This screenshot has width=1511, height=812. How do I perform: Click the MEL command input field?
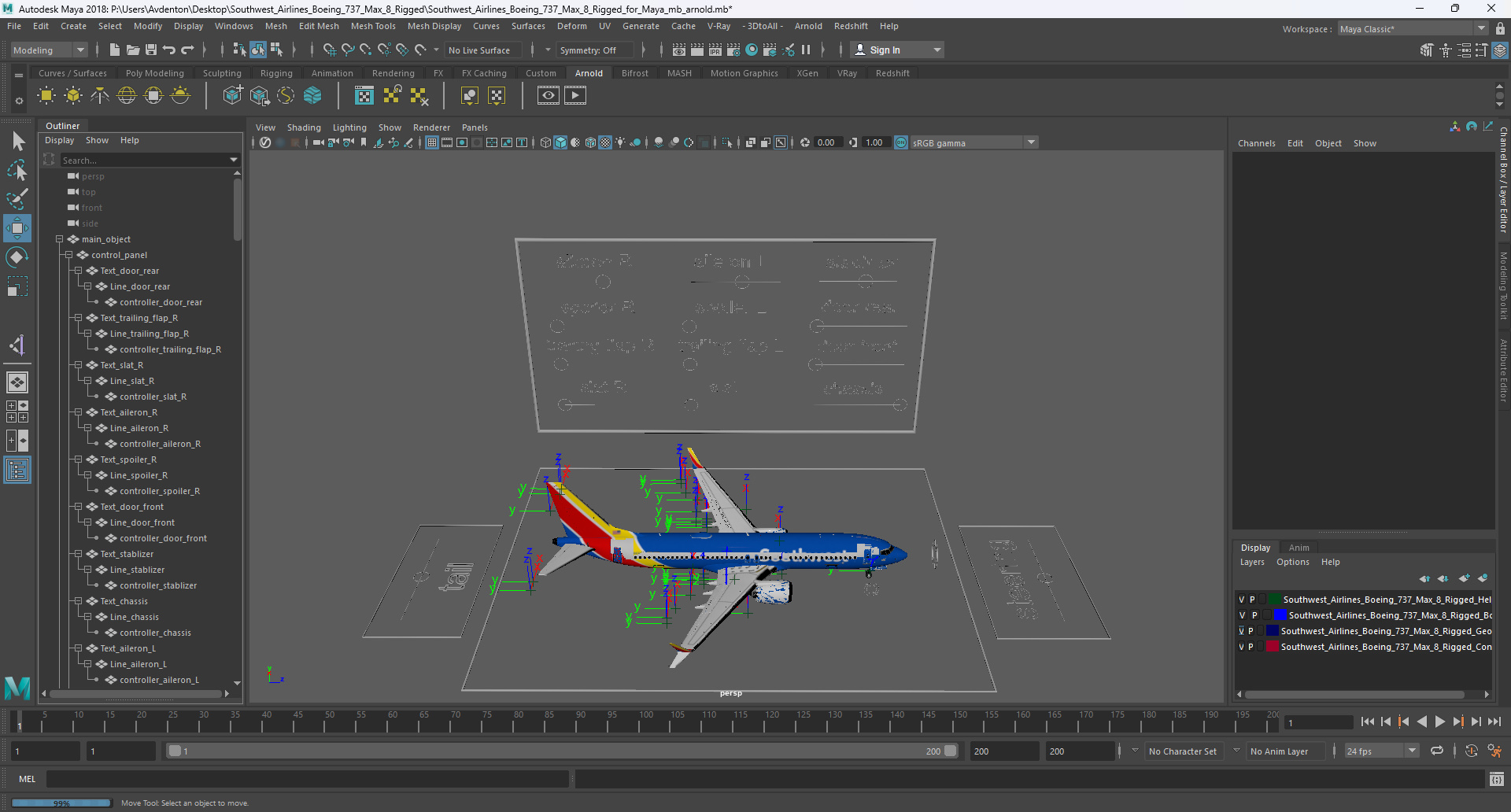click(x=307, y=779)
